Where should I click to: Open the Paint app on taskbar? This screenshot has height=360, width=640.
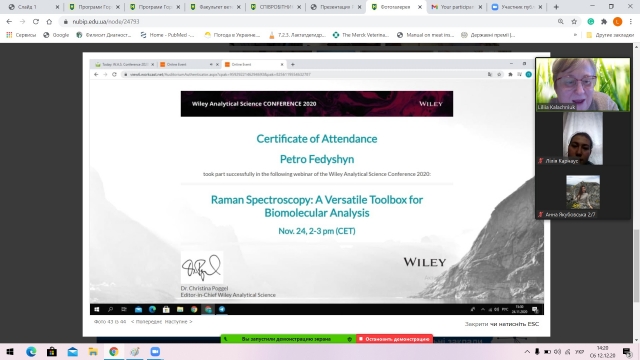tap(135, 351)
